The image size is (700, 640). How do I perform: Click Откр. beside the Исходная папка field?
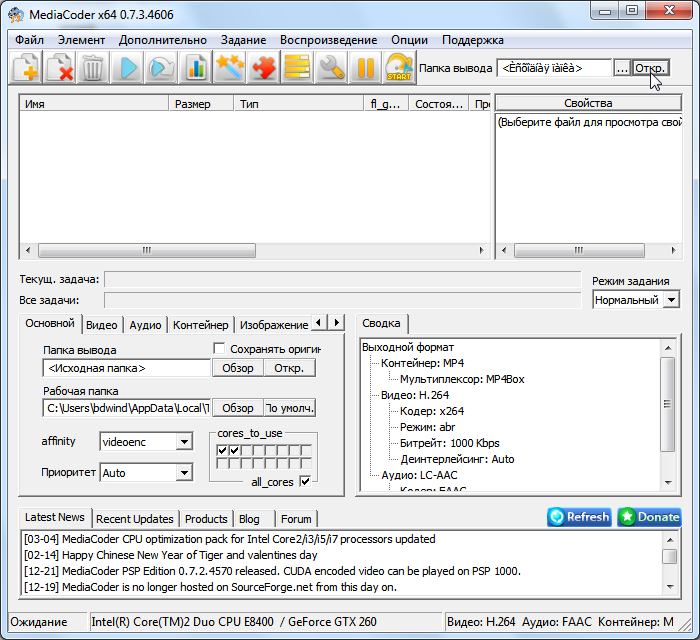pyautogui.click(x=289, y=368)
